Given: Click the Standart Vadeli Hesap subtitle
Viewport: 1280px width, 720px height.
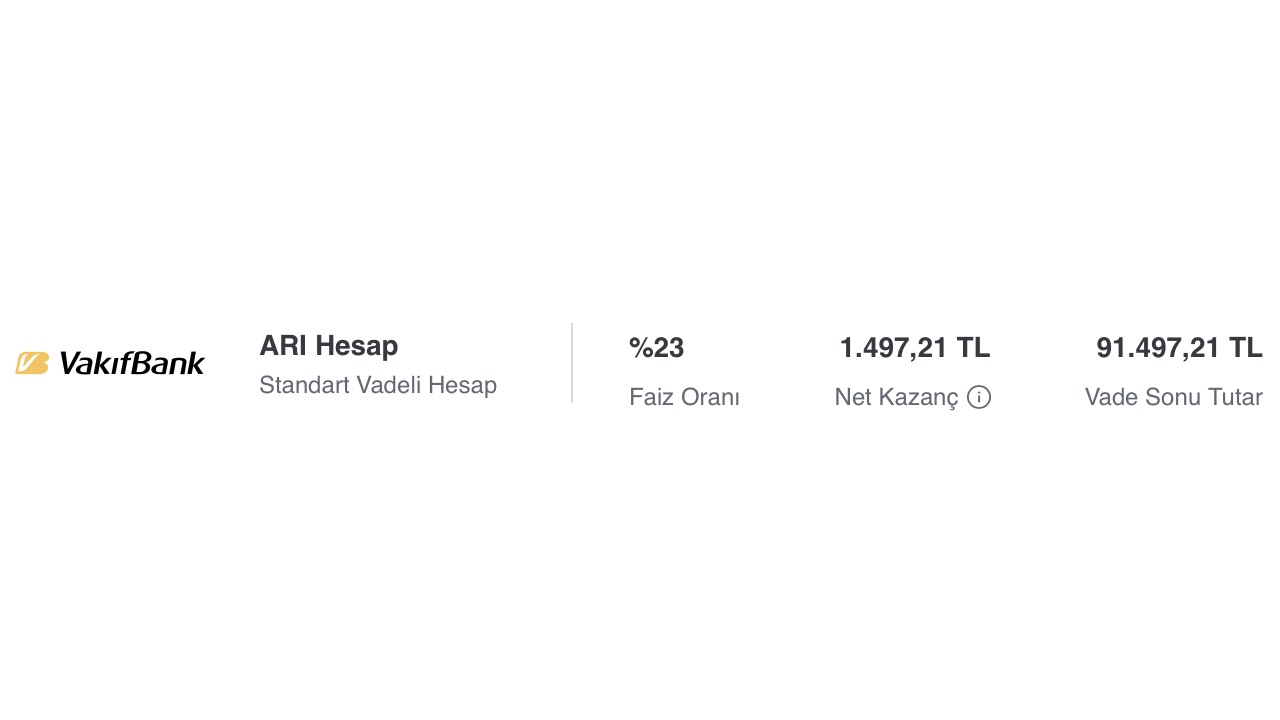Looking at the screenshot, I should [x=377, y=385].
